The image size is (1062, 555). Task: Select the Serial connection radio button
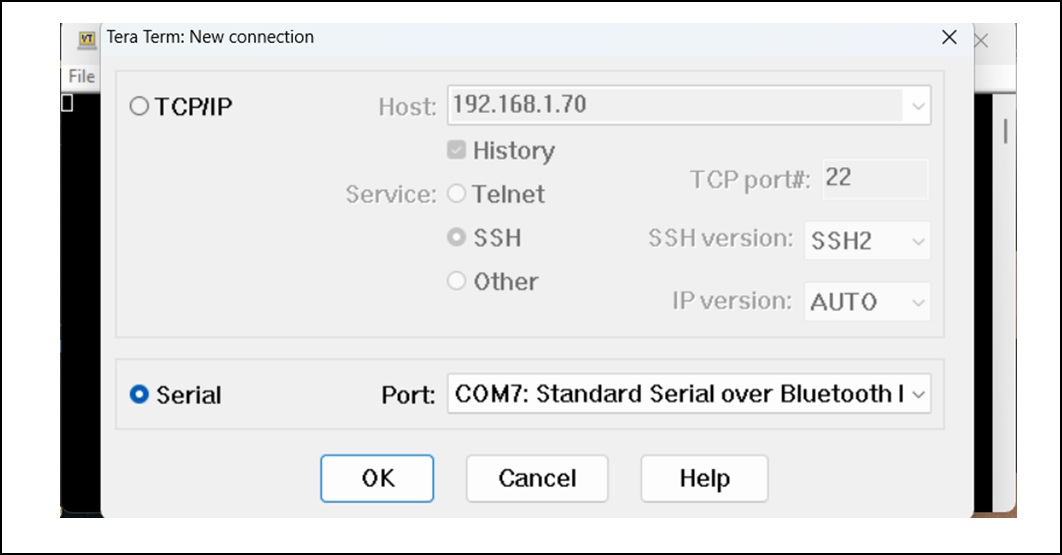[139, 395]
